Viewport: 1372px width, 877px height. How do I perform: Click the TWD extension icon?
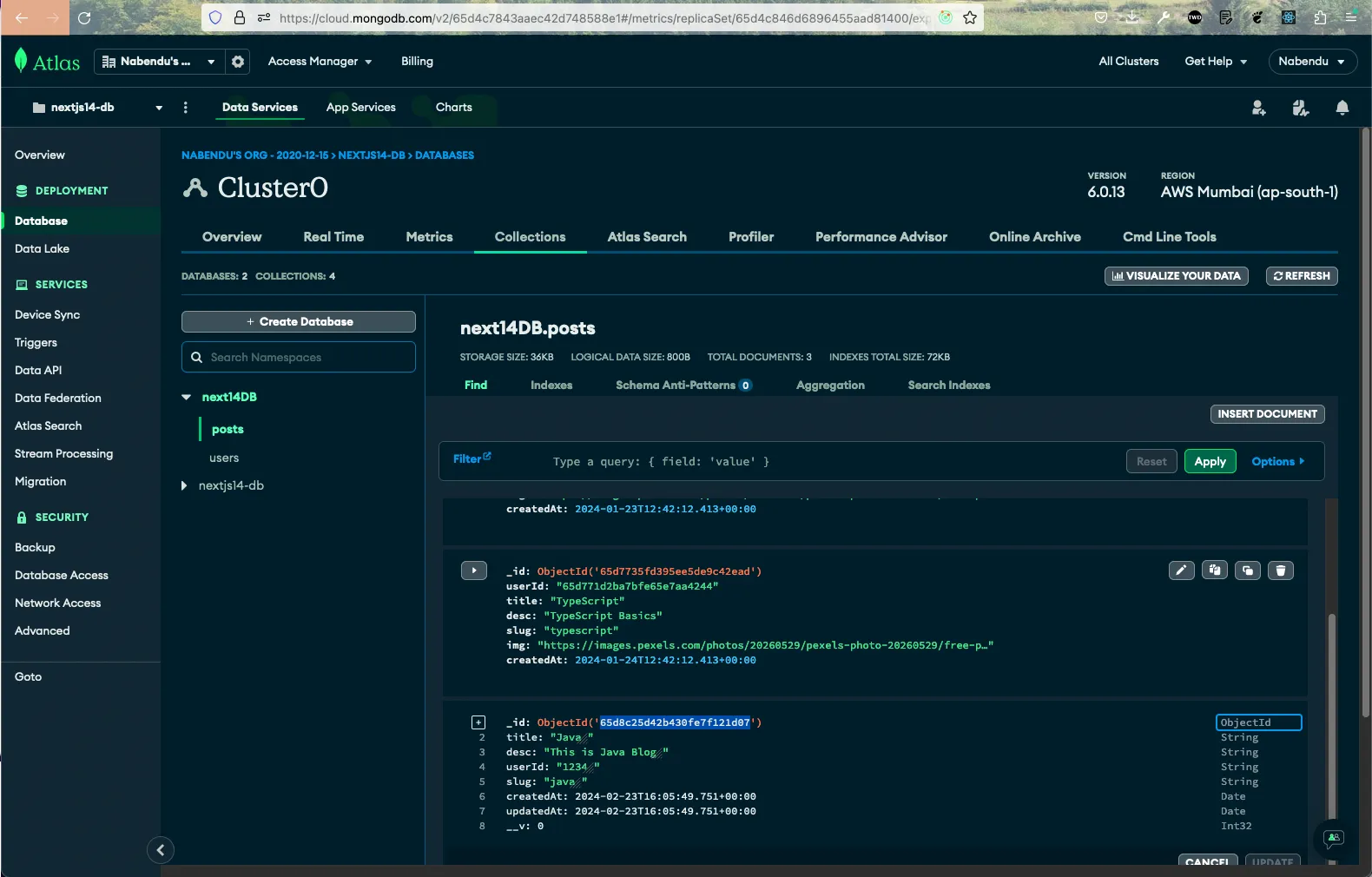click(1195, 17)
